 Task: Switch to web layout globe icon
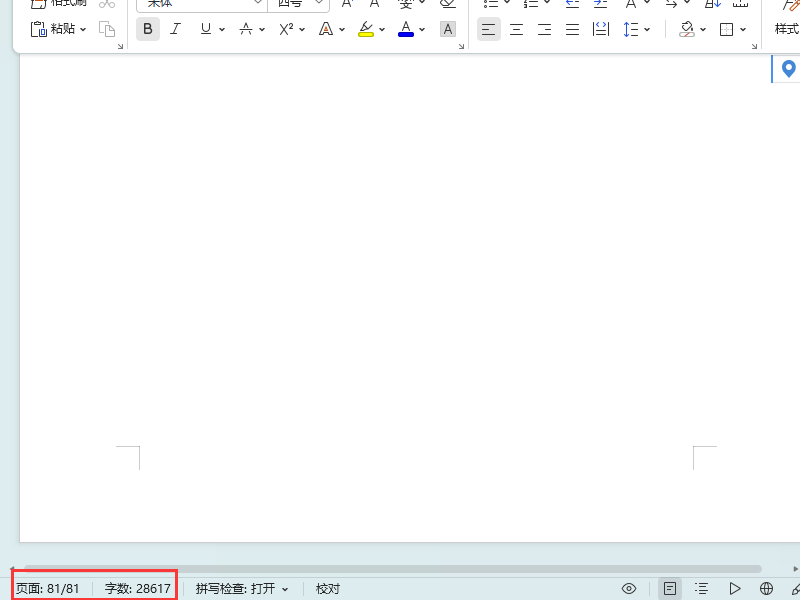pyautogui.click(x=766, y=589)
